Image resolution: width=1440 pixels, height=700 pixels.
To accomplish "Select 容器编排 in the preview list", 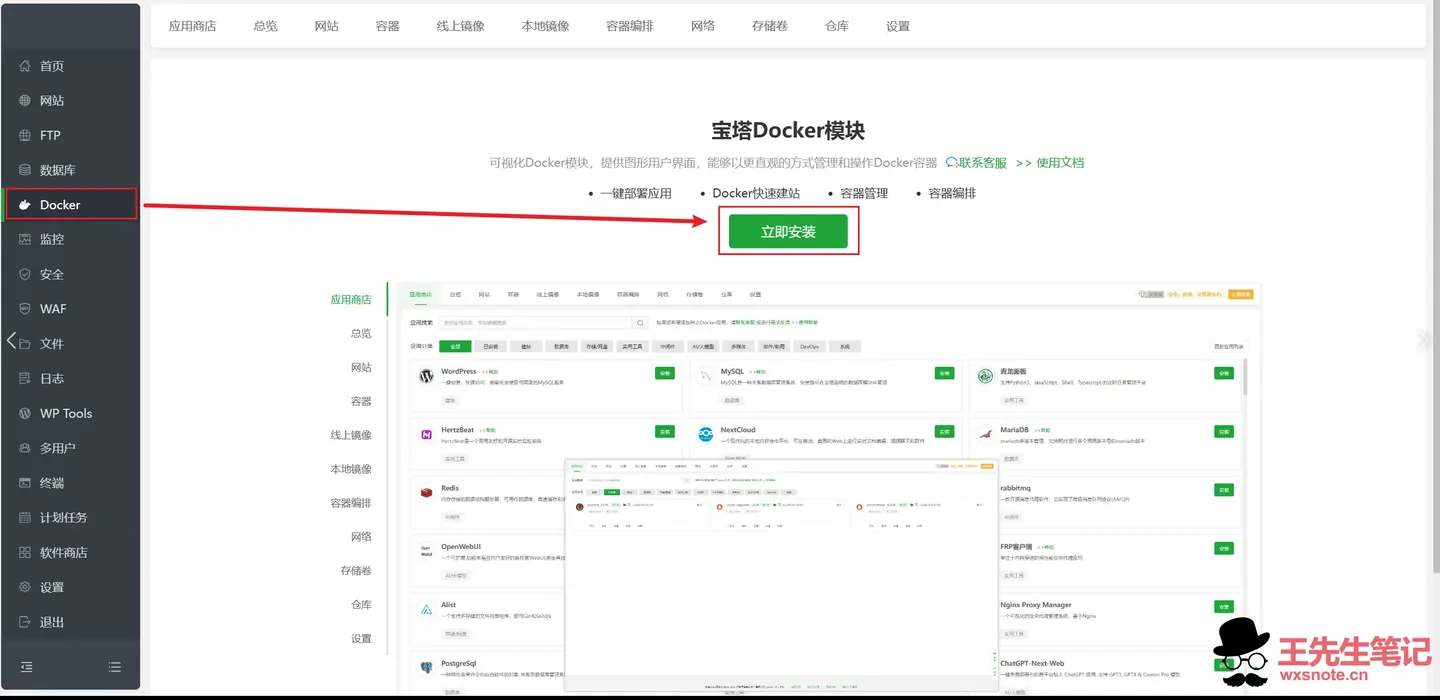I will [351, 503].
